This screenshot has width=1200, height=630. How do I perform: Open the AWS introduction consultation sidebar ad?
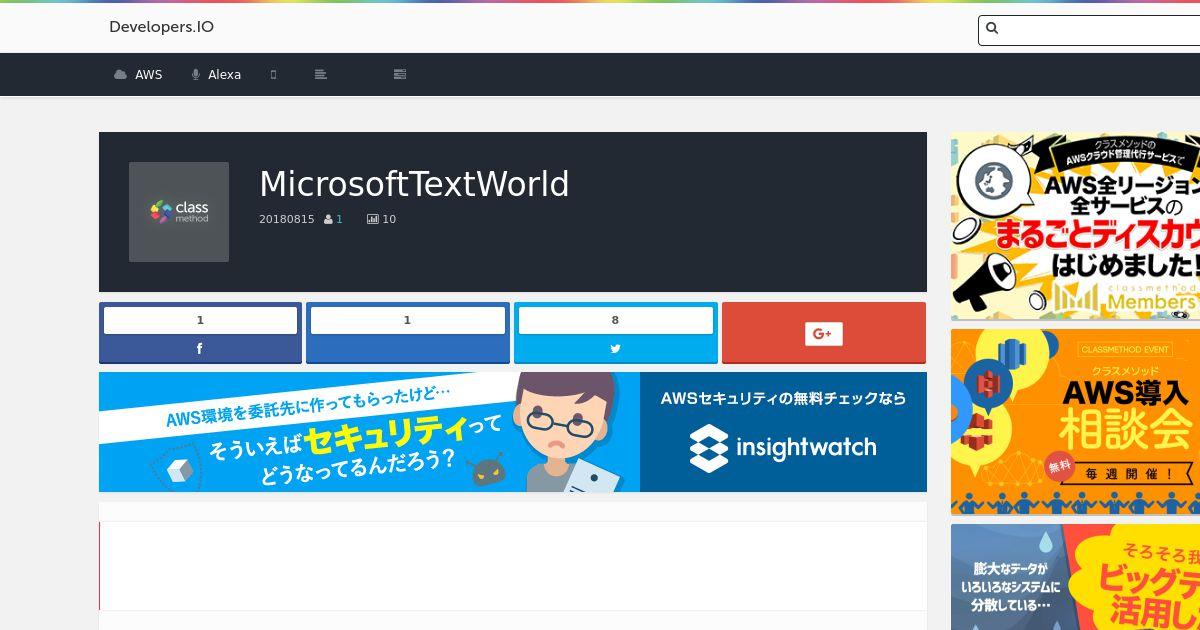pos(1075,422)
